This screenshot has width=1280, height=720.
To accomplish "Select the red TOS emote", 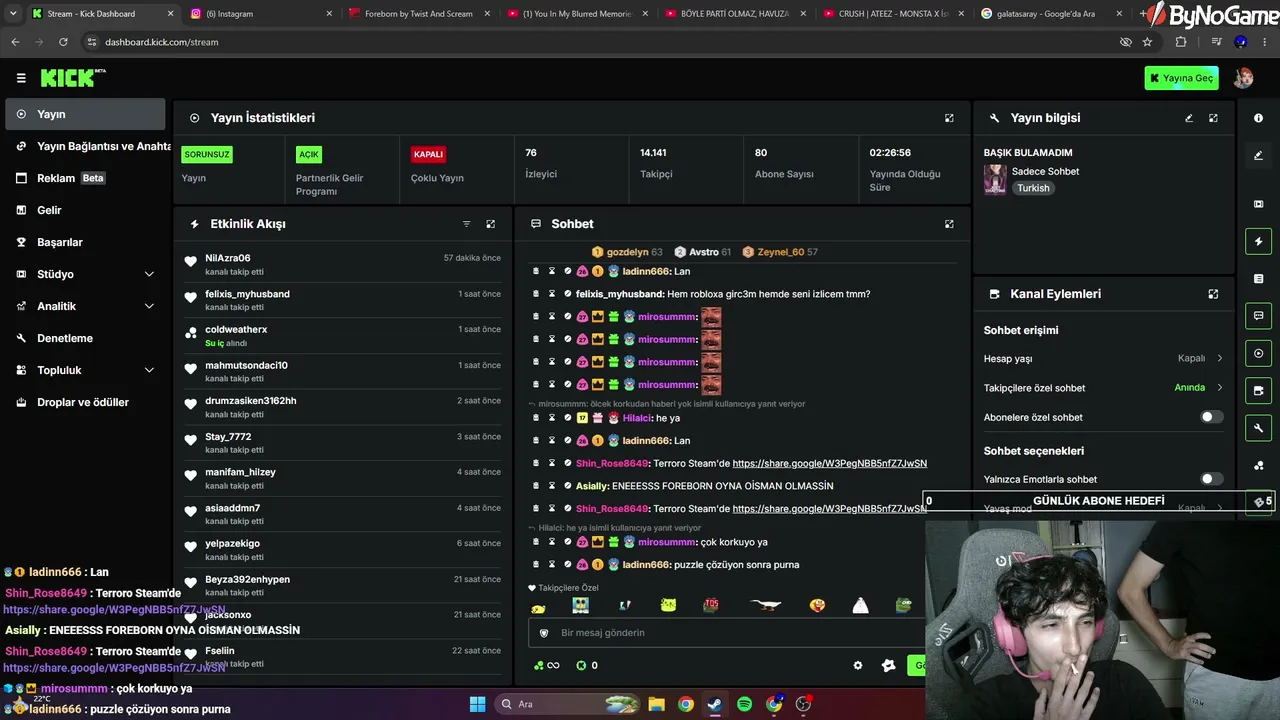I will 711,605.
